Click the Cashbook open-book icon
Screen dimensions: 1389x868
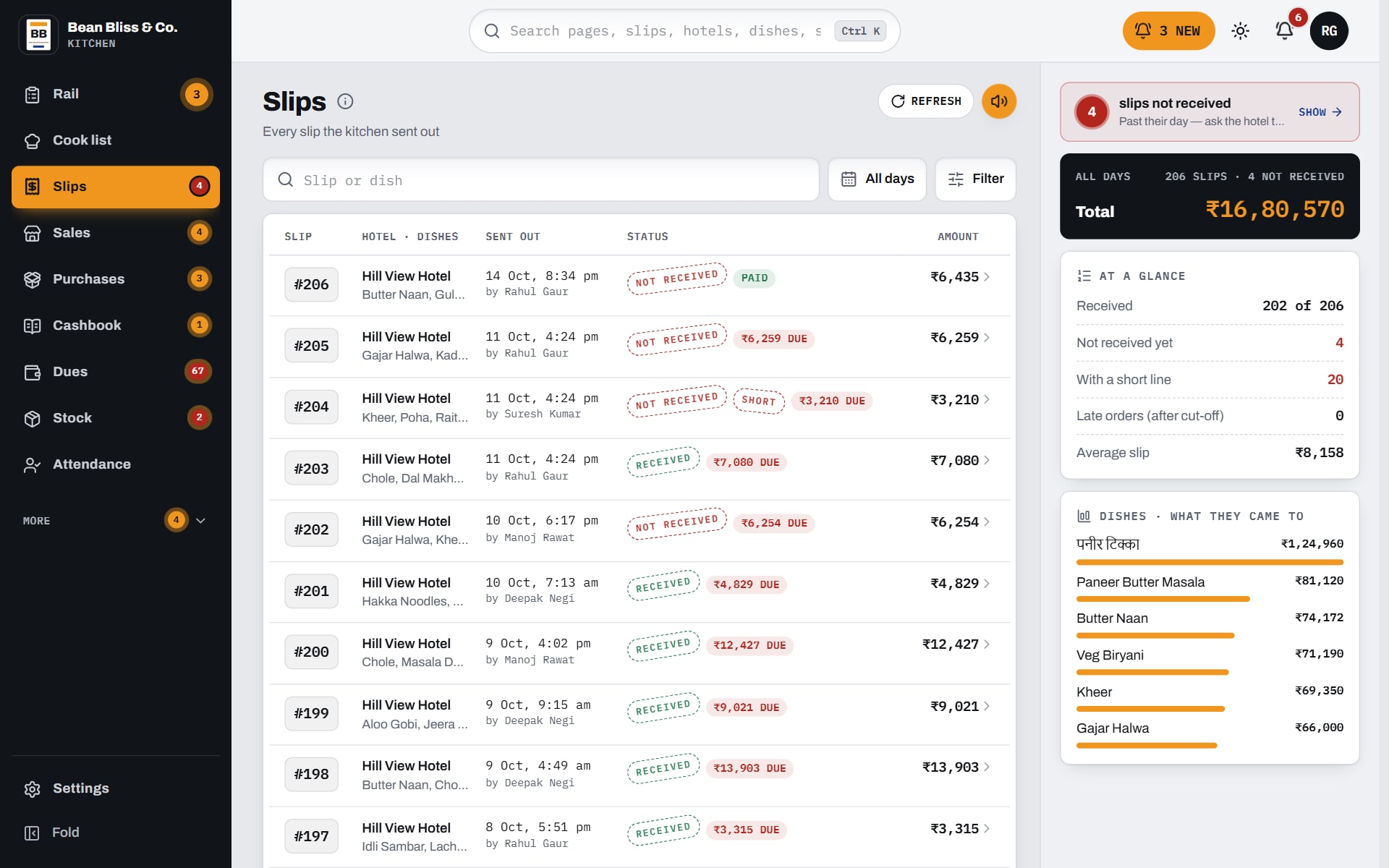click(32, 325)
